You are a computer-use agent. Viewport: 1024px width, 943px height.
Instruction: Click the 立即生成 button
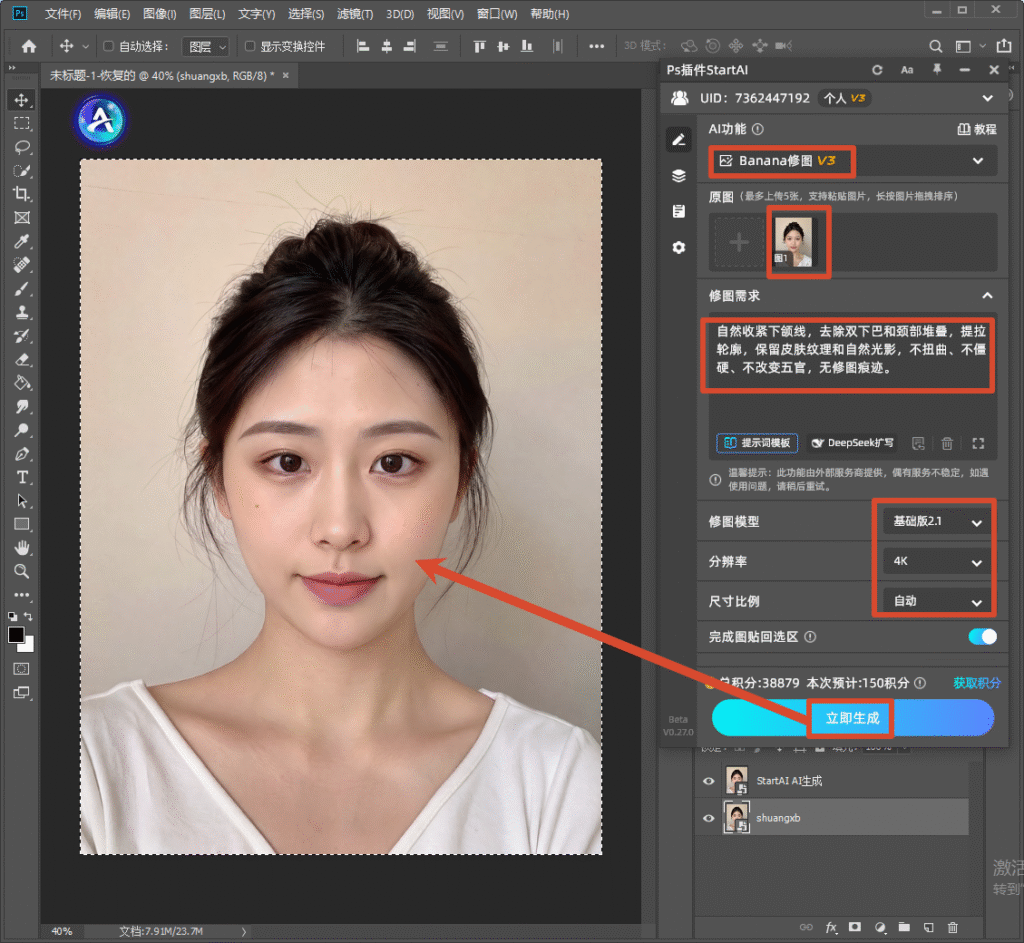click(853, 718)
